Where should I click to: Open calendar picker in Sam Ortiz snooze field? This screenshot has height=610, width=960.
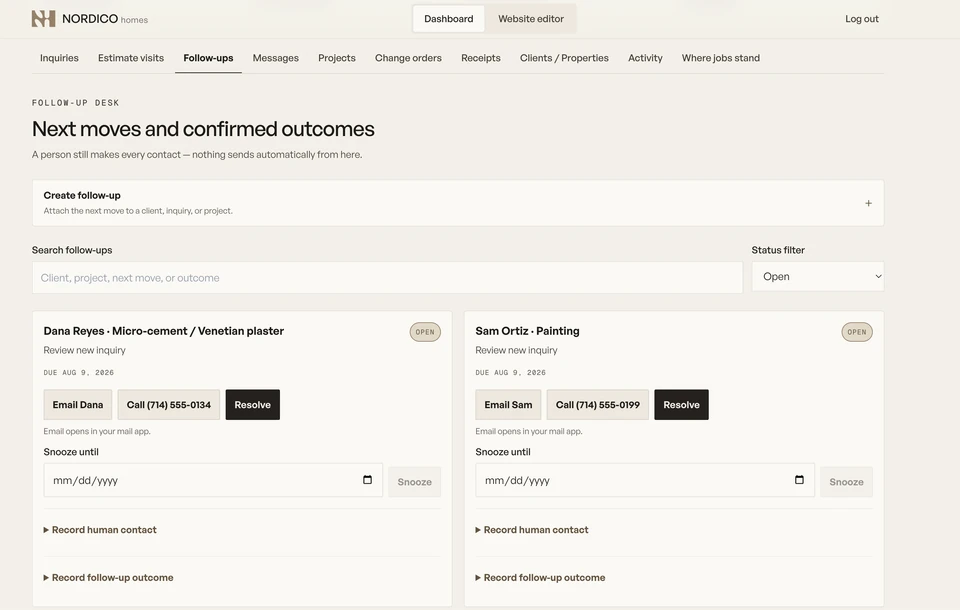[799, 480]
